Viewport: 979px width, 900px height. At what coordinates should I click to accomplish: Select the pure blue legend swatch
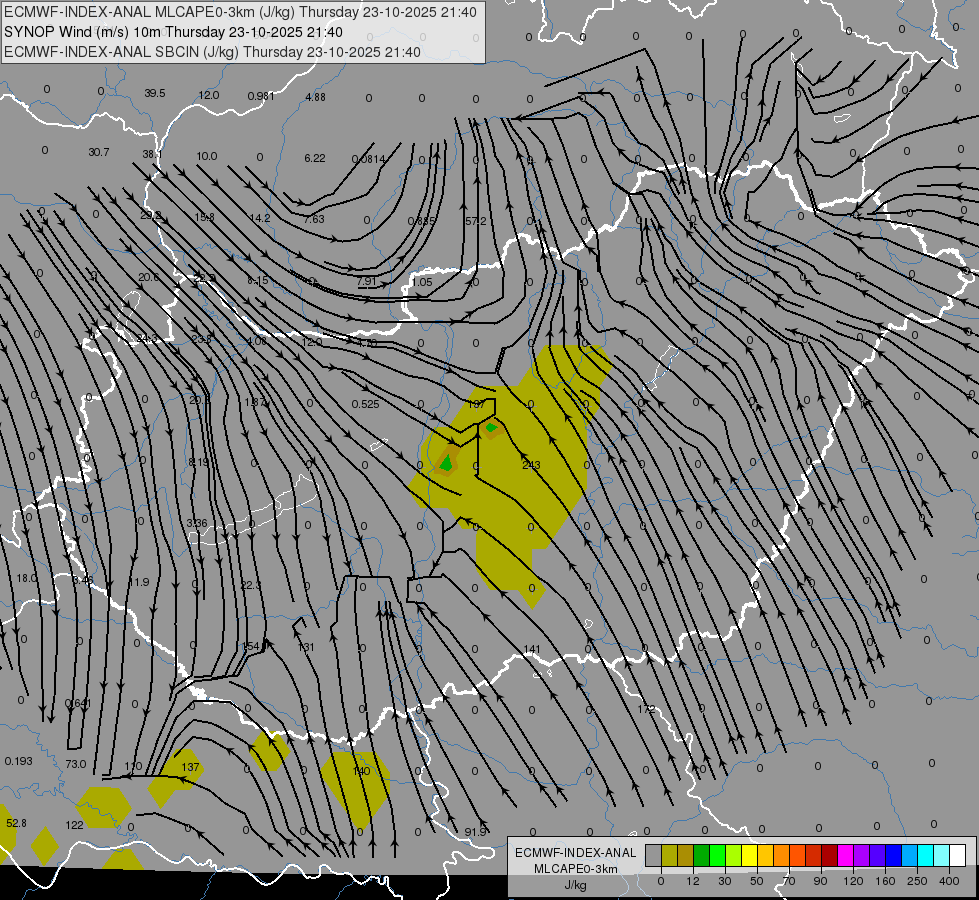pyautogui.click(x=893, y=855)
